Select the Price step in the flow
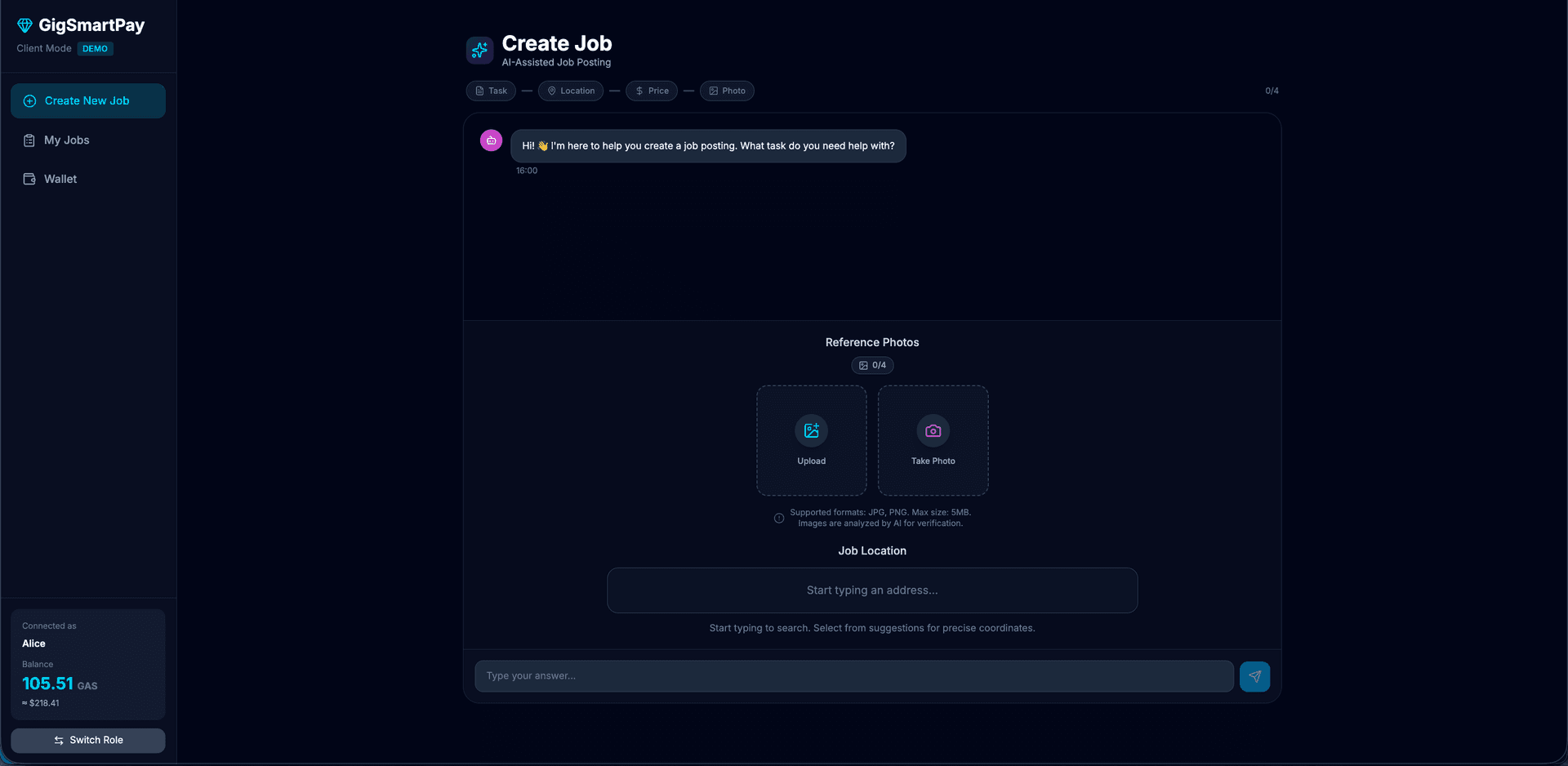 click(651, 91)
